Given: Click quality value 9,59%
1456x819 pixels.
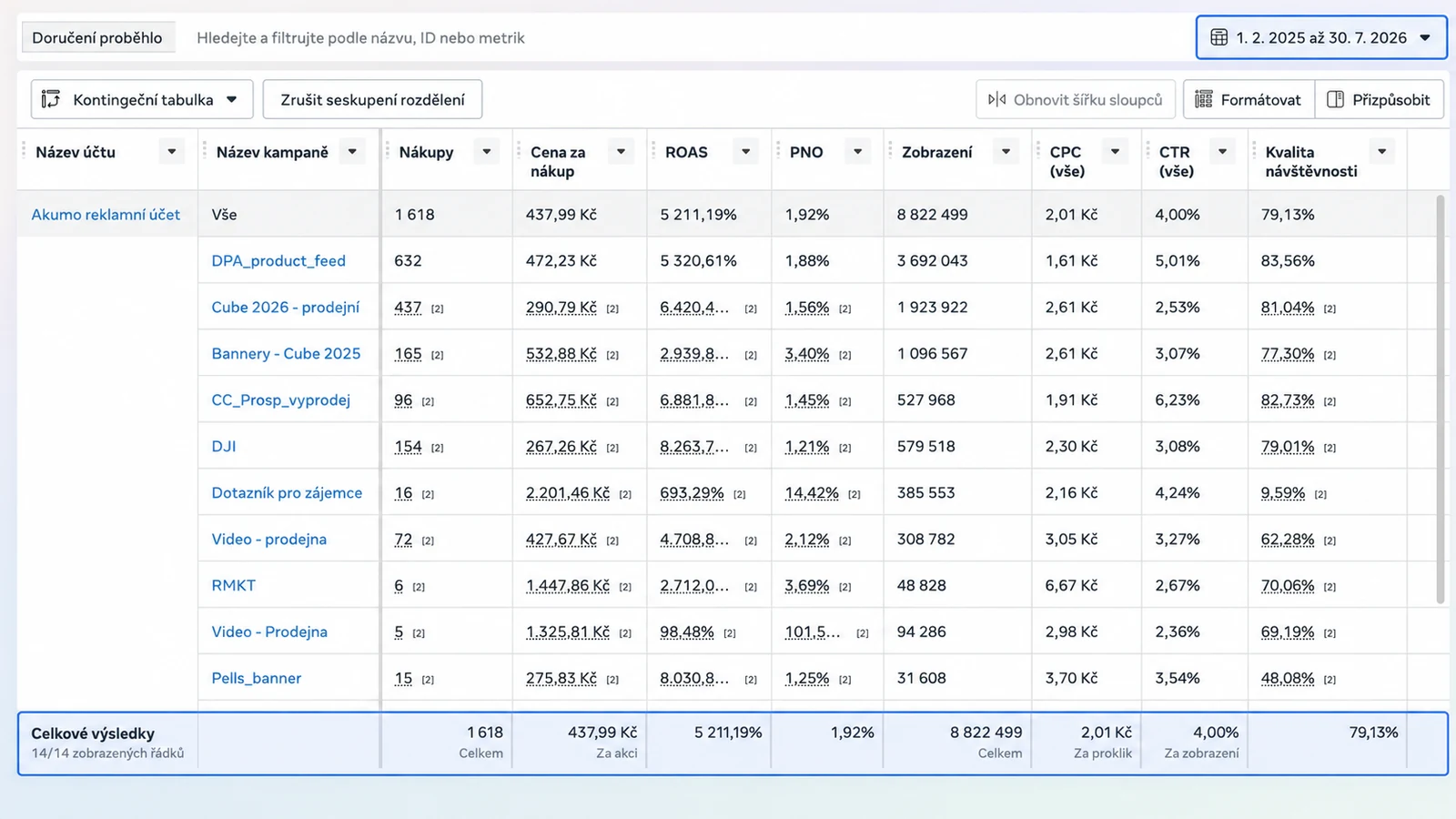Looking at the screenshot, I should [1283, 493].
